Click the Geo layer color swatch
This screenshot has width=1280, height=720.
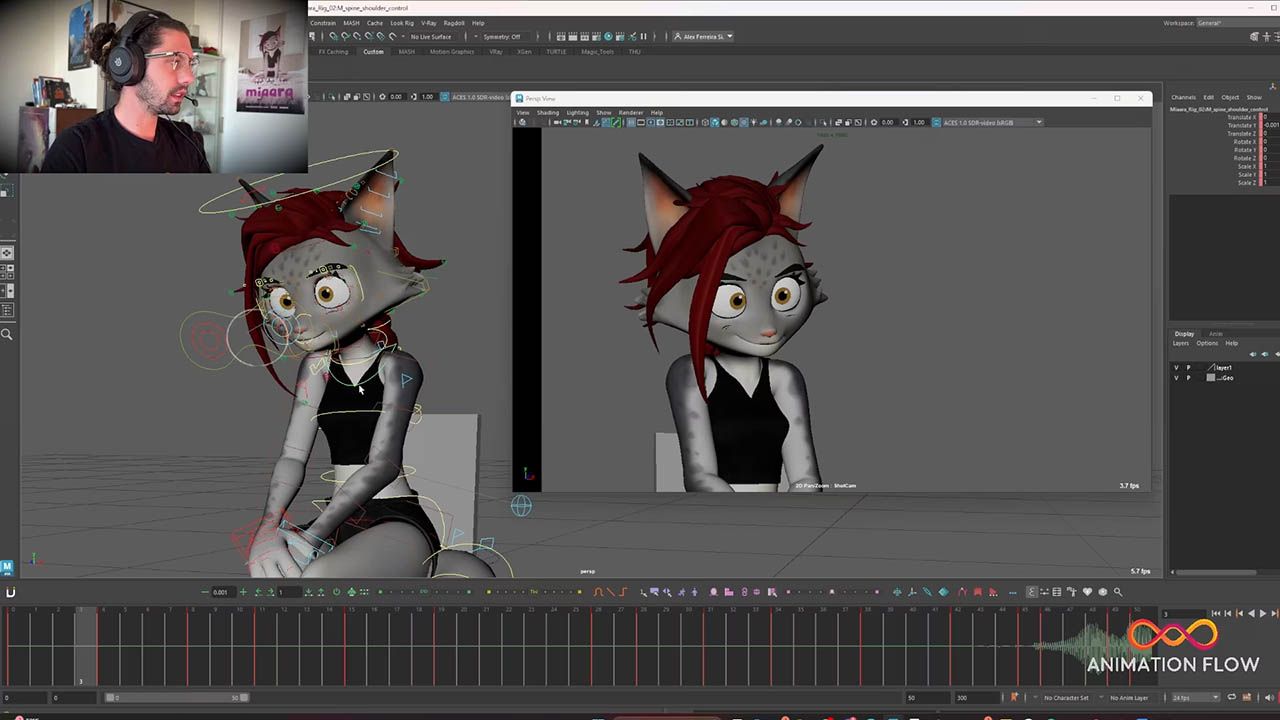pyautogui.click(x=1211, y=378)
